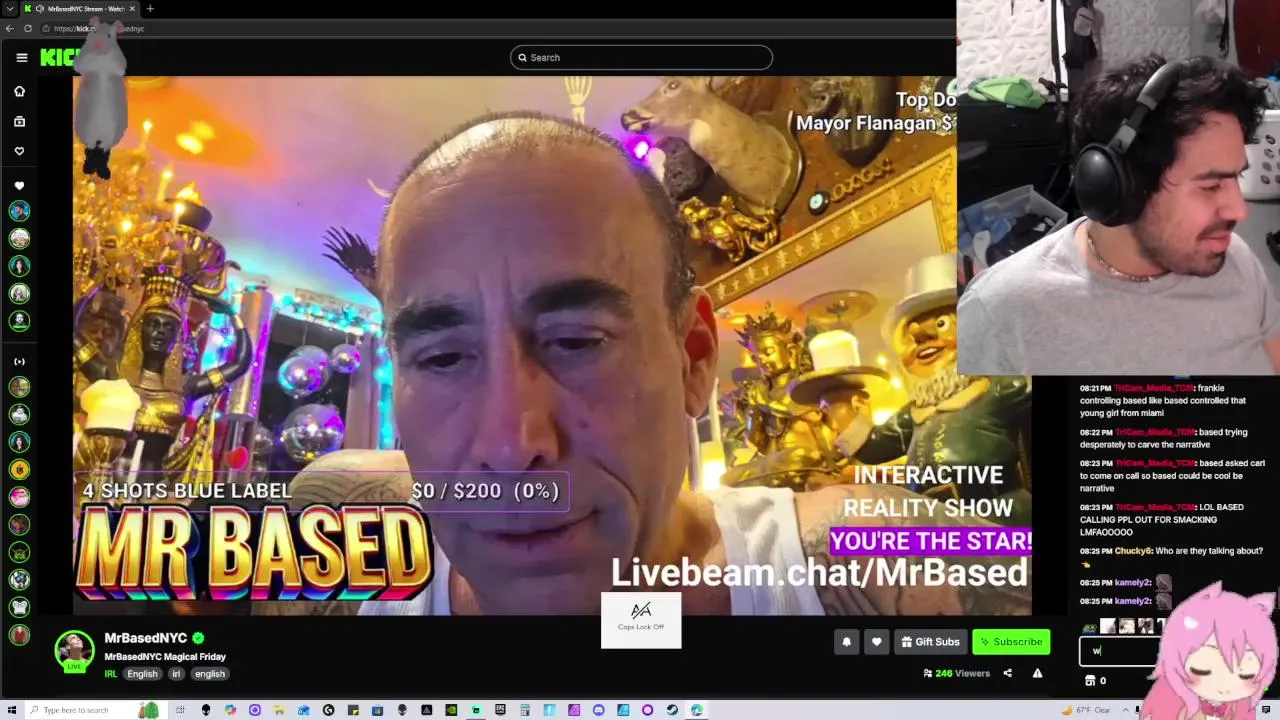Open MrBasedNYC channel avatar with LIVE badge
1280x720 pixels.
pos(74,651)
